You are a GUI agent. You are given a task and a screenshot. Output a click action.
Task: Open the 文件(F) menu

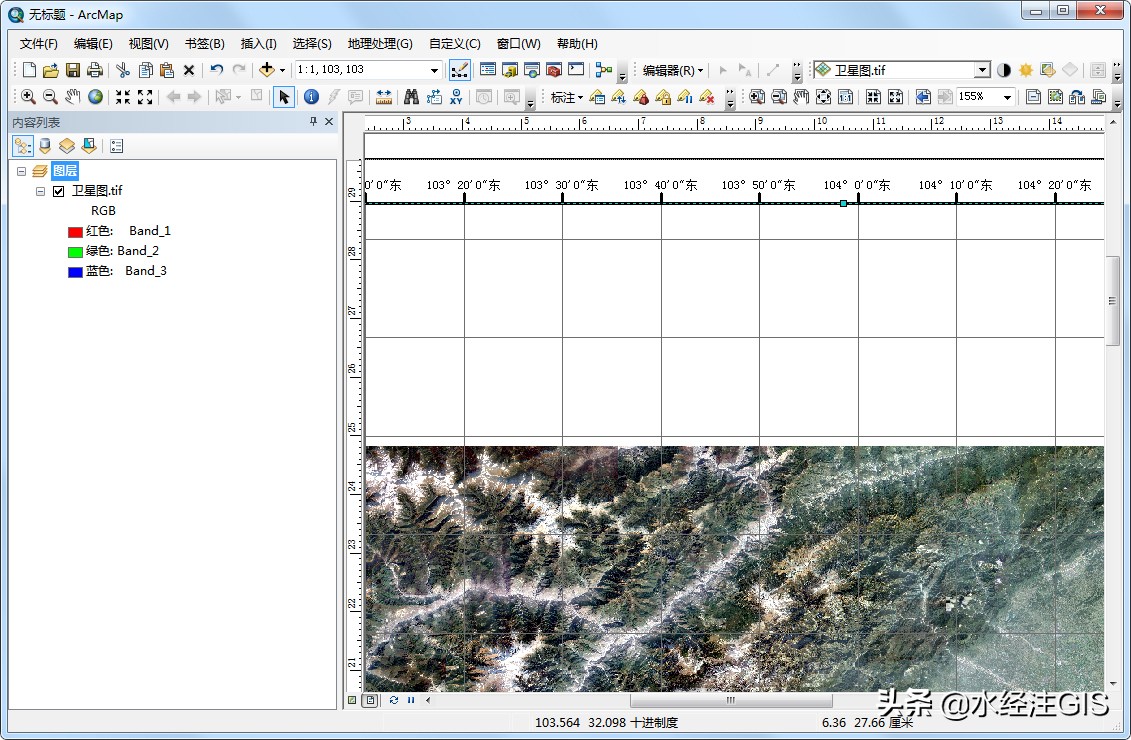click(39, 43)
